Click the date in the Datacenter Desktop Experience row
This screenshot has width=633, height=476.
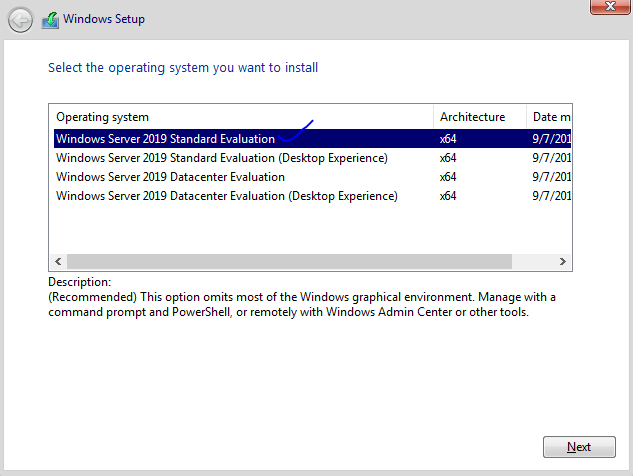coord(551,196)
